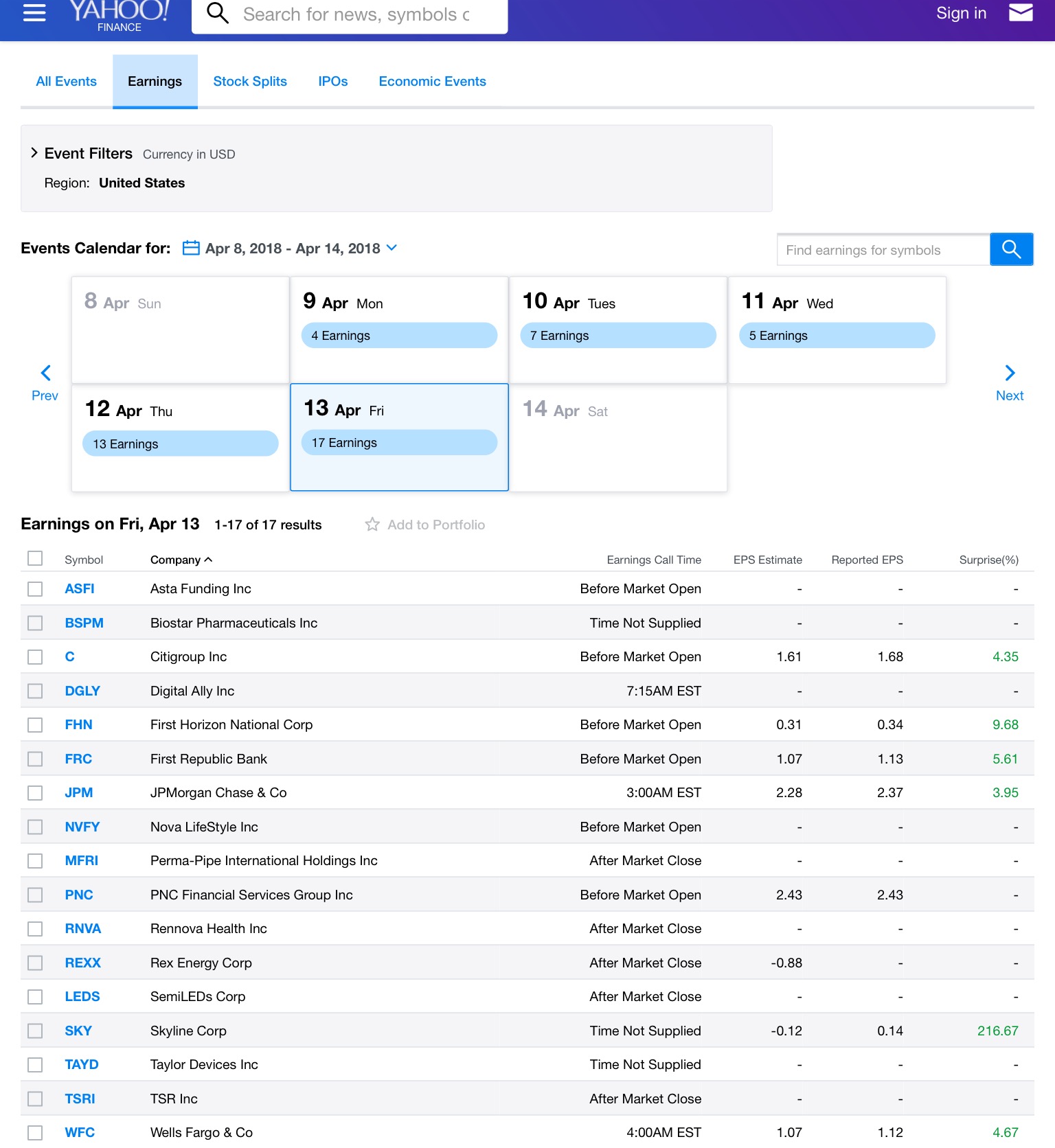
Task: Open the date range dropdown chevron
Action: pyautogui.click(x=392, y=248)
